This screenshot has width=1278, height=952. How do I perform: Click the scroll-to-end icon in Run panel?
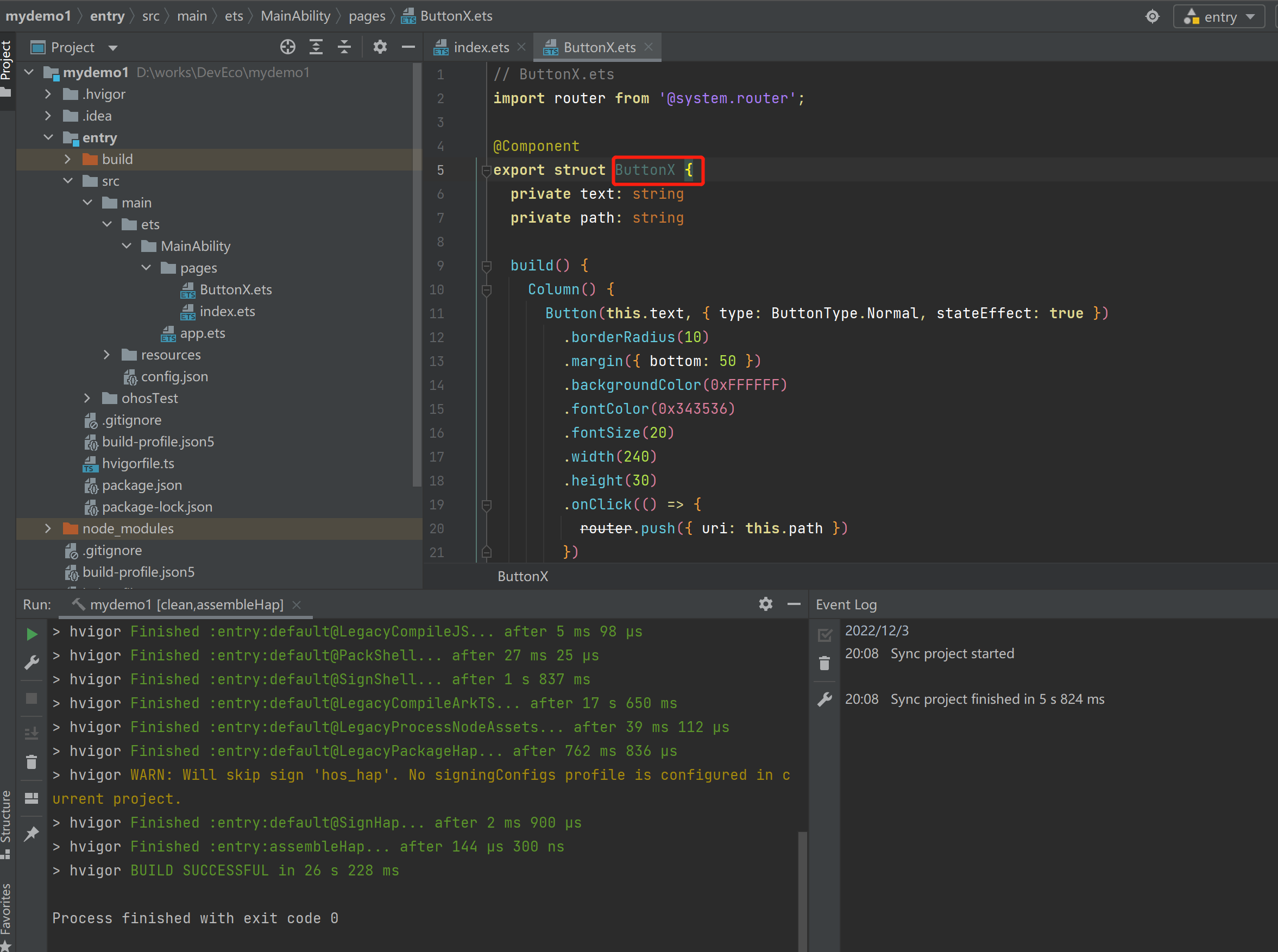pyautogui.click(x=32, y=733)
